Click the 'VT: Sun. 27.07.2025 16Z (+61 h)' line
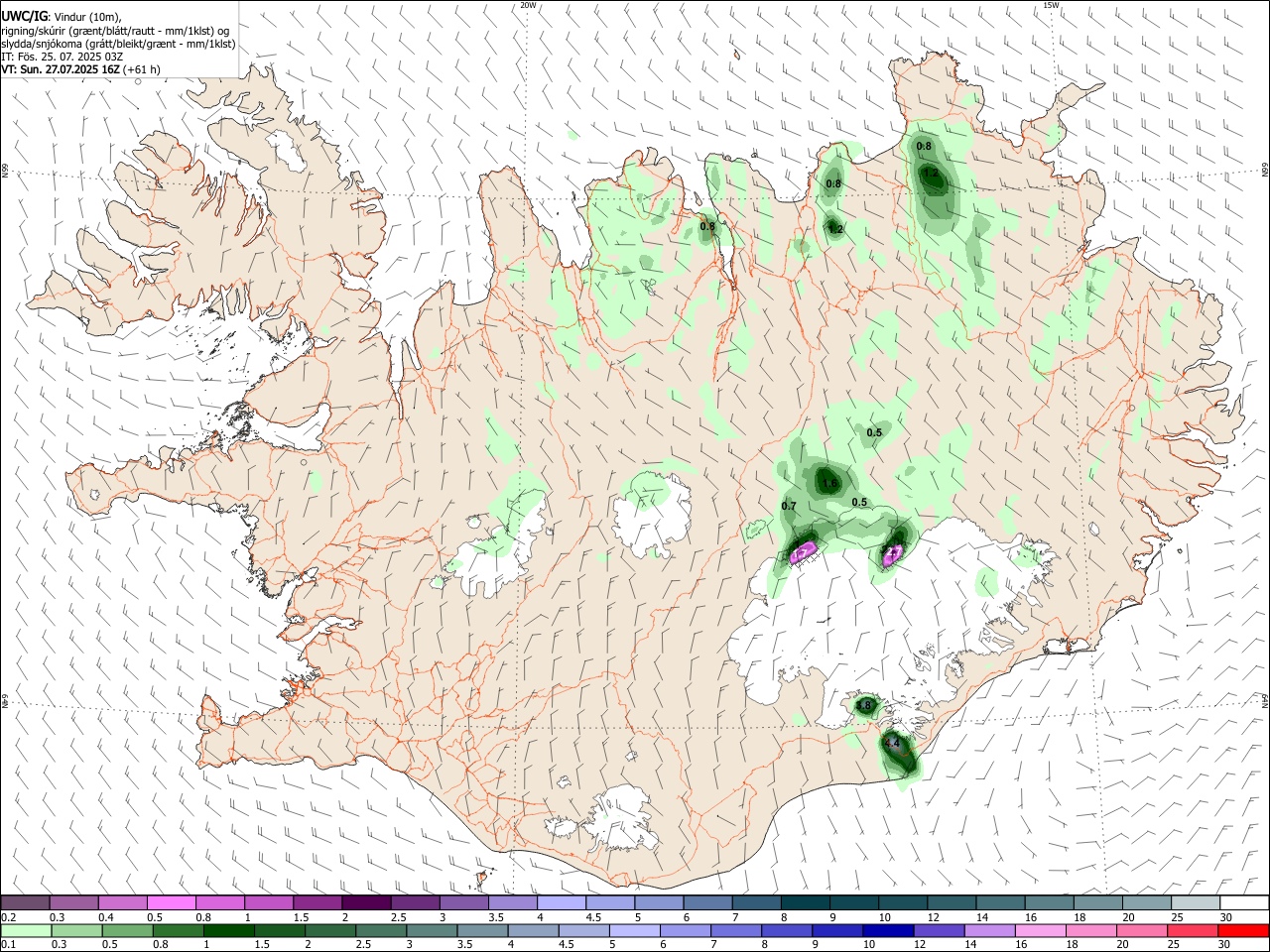Viewport: 1270px width, 952px height. click(80, 69)
